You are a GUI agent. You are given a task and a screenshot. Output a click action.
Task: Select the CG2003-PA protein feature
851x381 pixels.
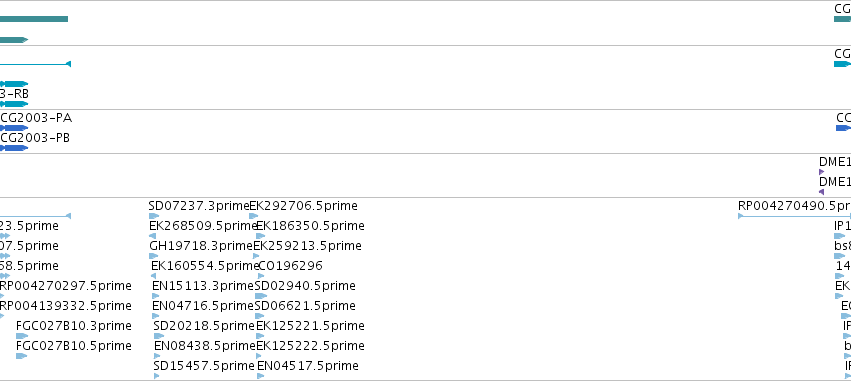14,128
